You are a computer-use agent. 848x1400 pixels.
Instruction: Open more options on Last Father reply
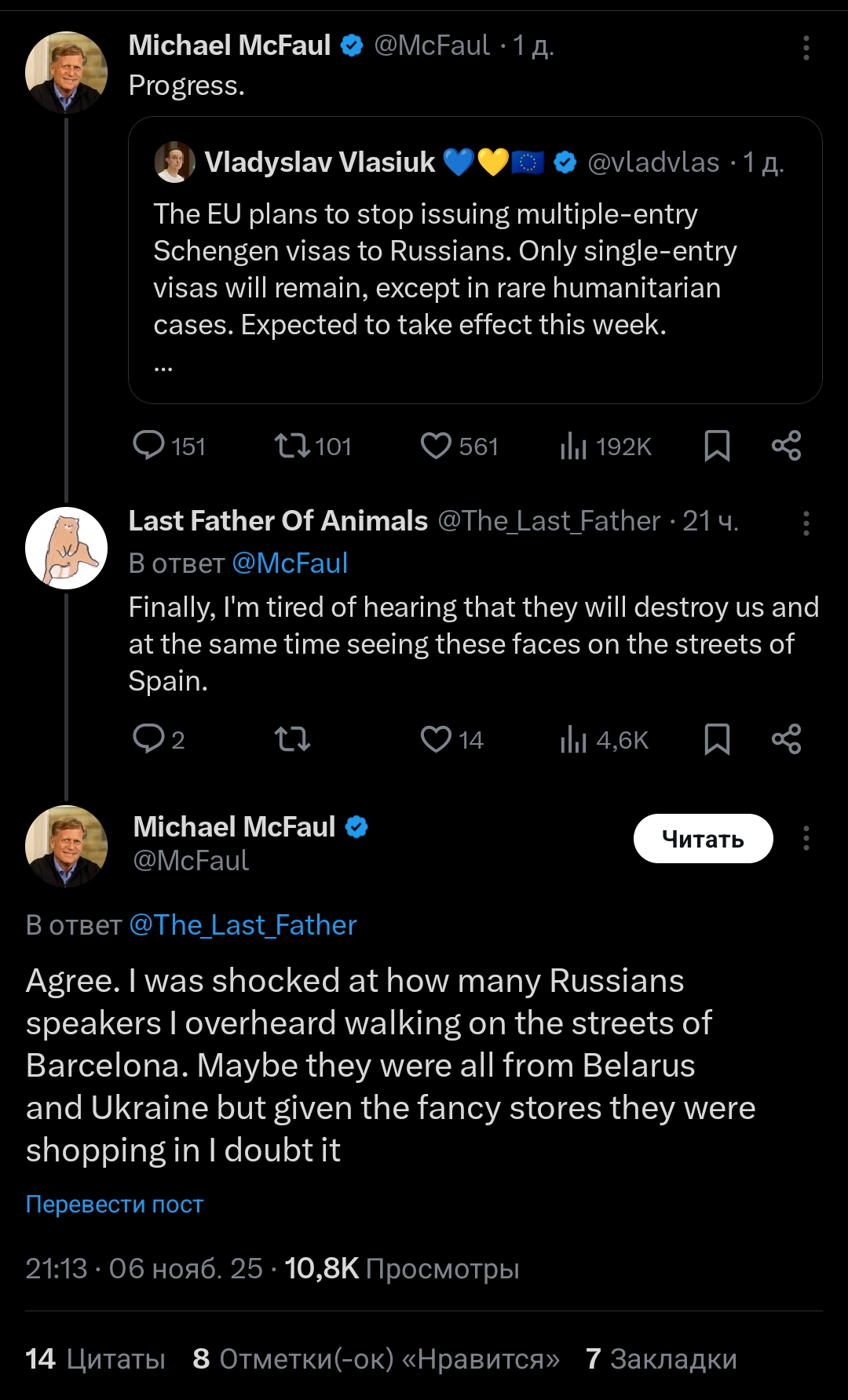pyautogui.click(x=806, y=523)
